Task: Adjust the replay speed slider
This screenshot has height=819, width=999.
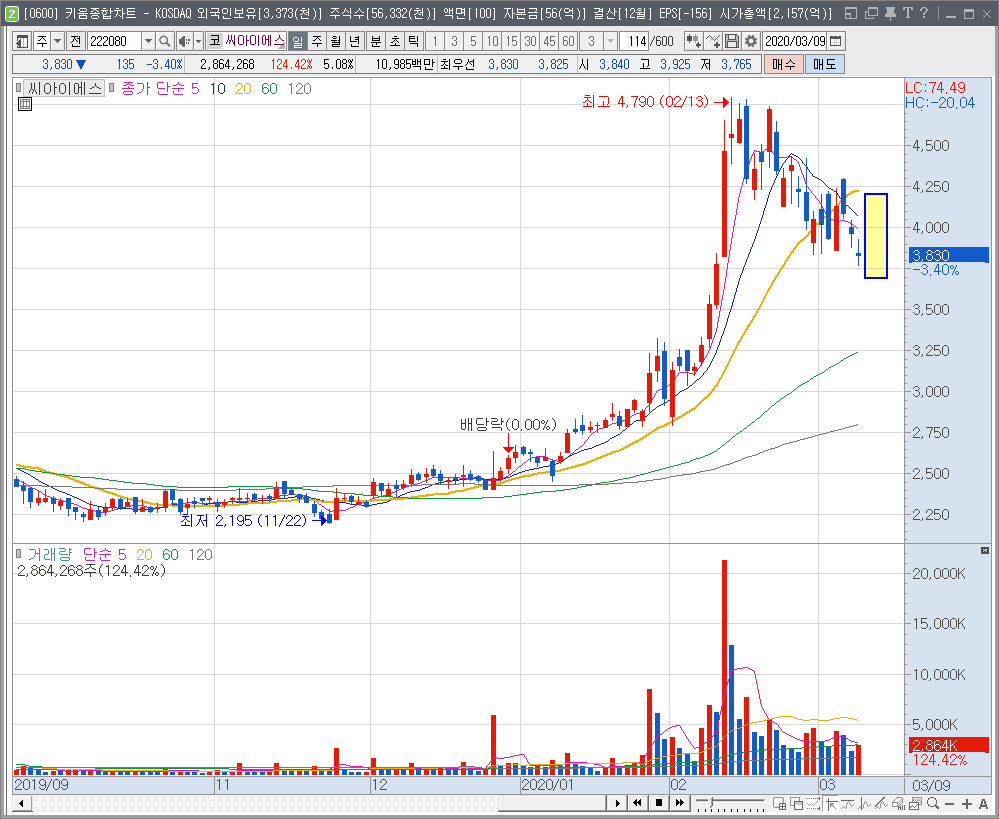Action: coord(729,802)
